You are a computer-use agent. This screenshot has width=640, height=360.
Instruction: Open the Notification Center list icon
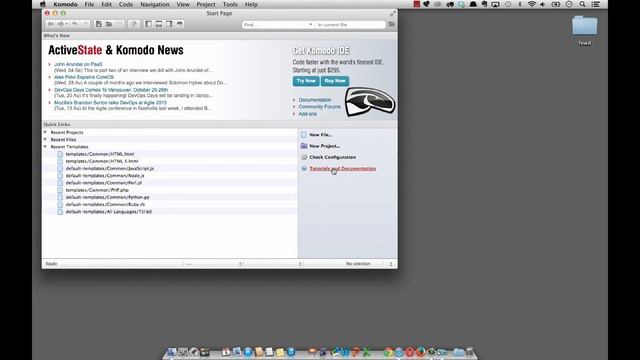coord(596,4)
